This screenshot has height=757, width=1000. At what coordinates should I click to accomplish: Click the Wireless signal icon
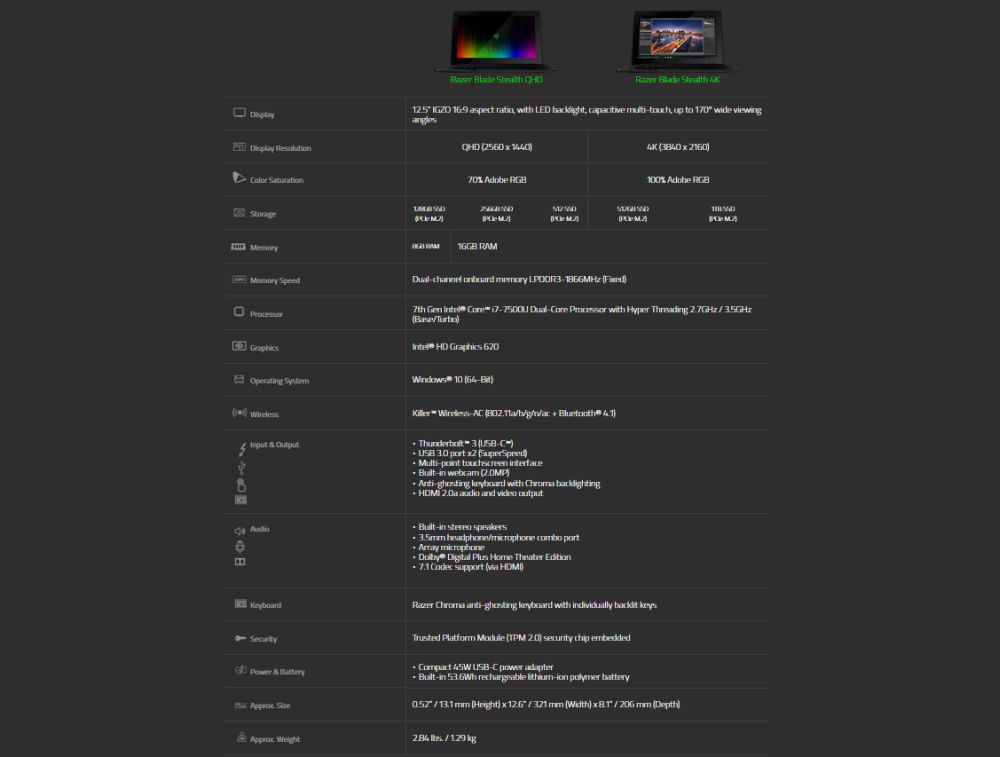239,413
